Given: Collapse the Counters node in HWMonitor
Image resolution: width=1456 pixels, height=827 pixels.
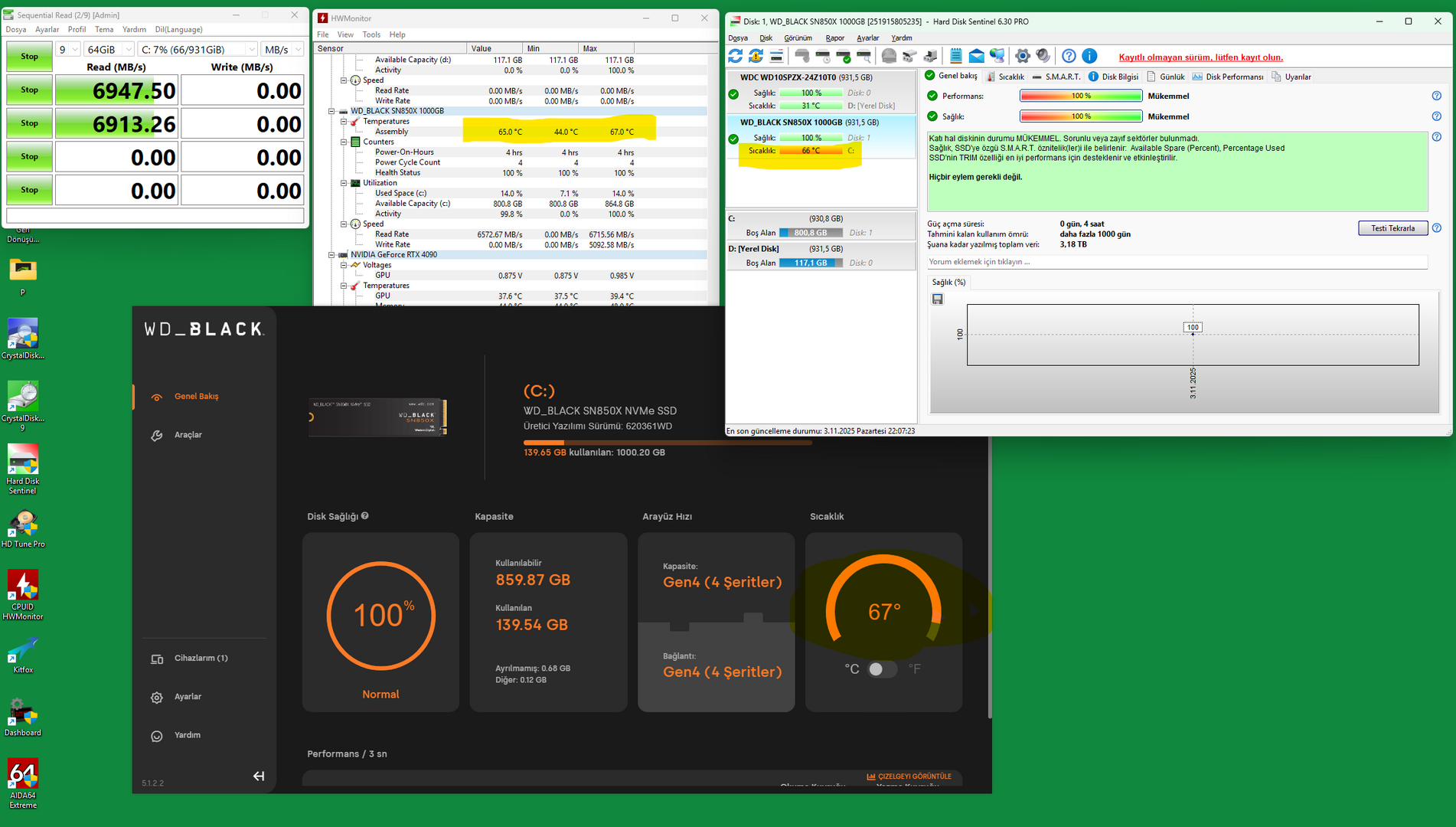Looking at the screenshot, I should point(344,142).
